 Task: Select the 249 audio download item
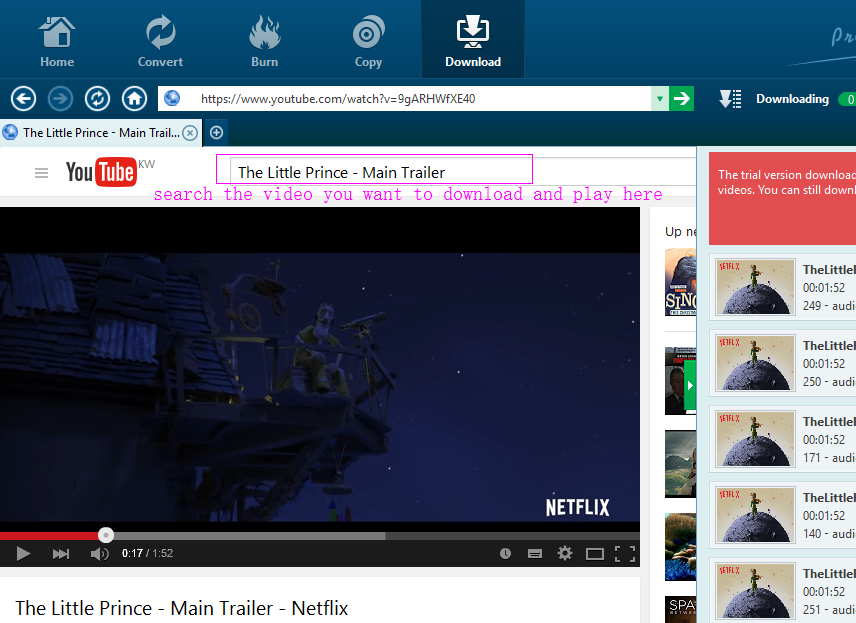pyautogui.click(x=782, y=287)
